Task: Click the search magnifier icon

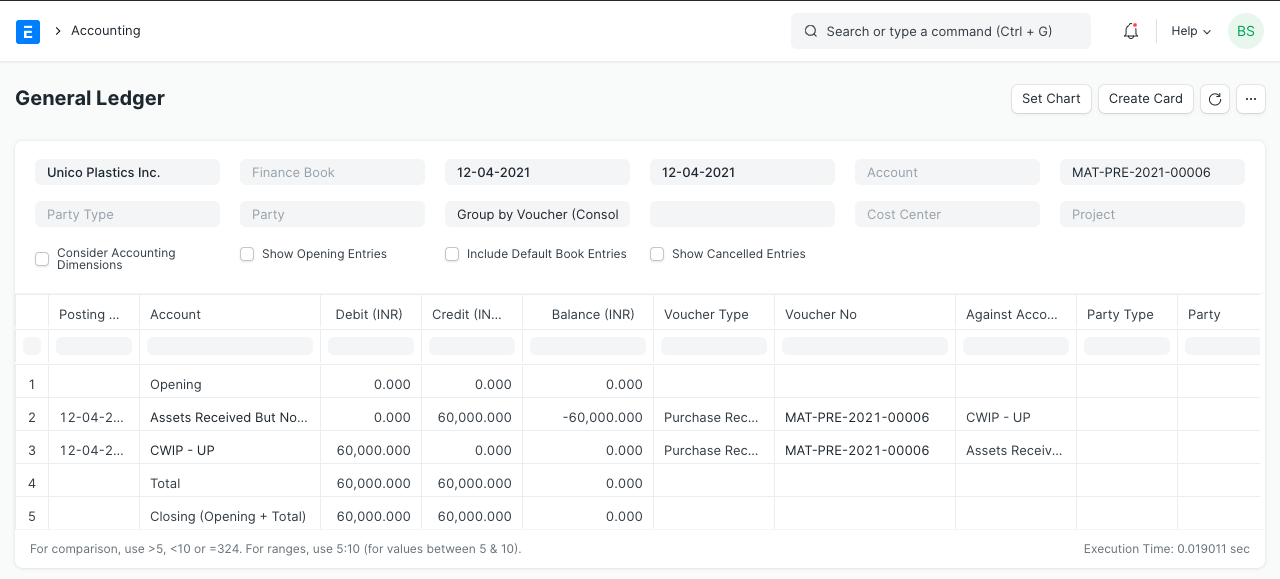Action: 811,31
